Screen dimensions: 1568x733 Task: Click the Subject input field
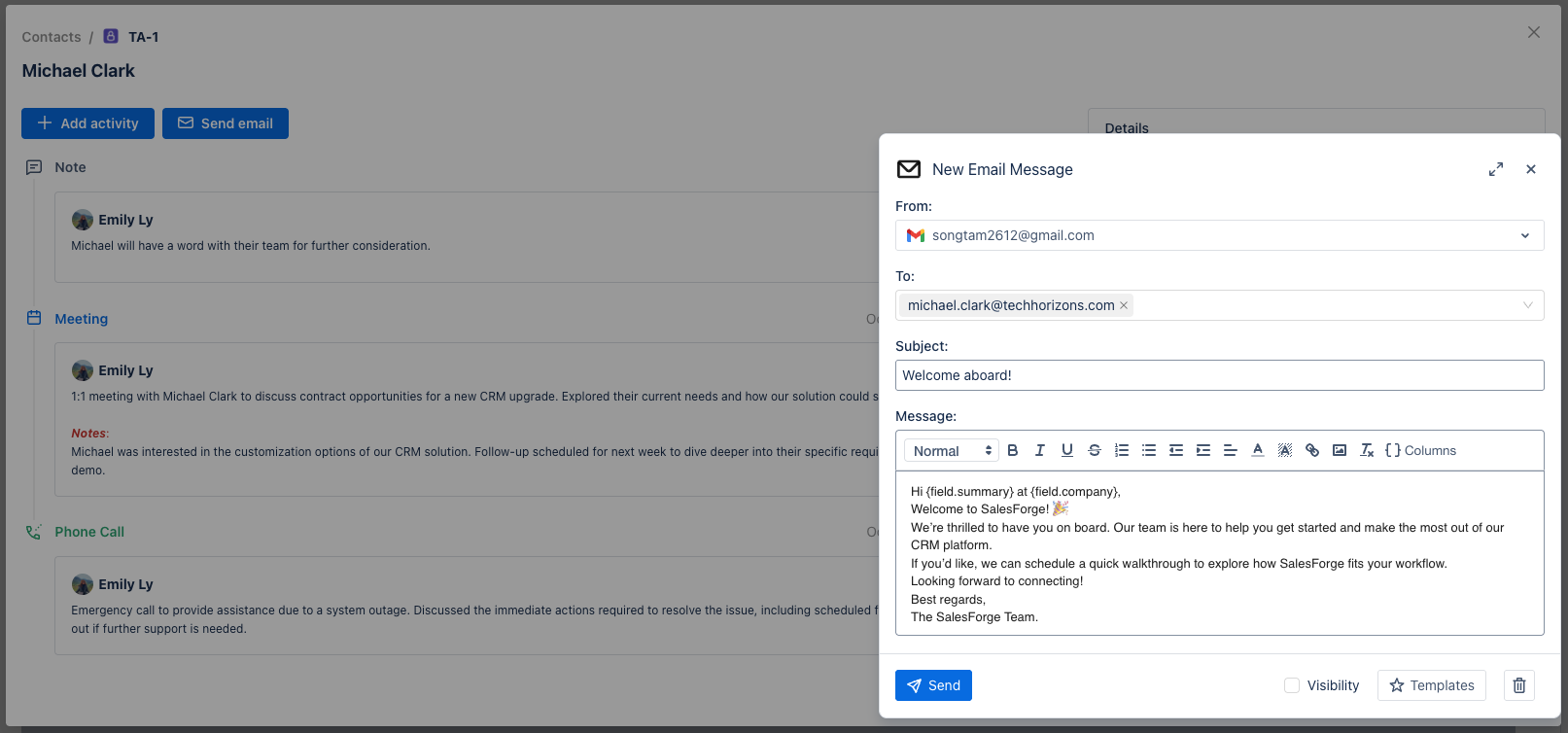coord(1219,375)
